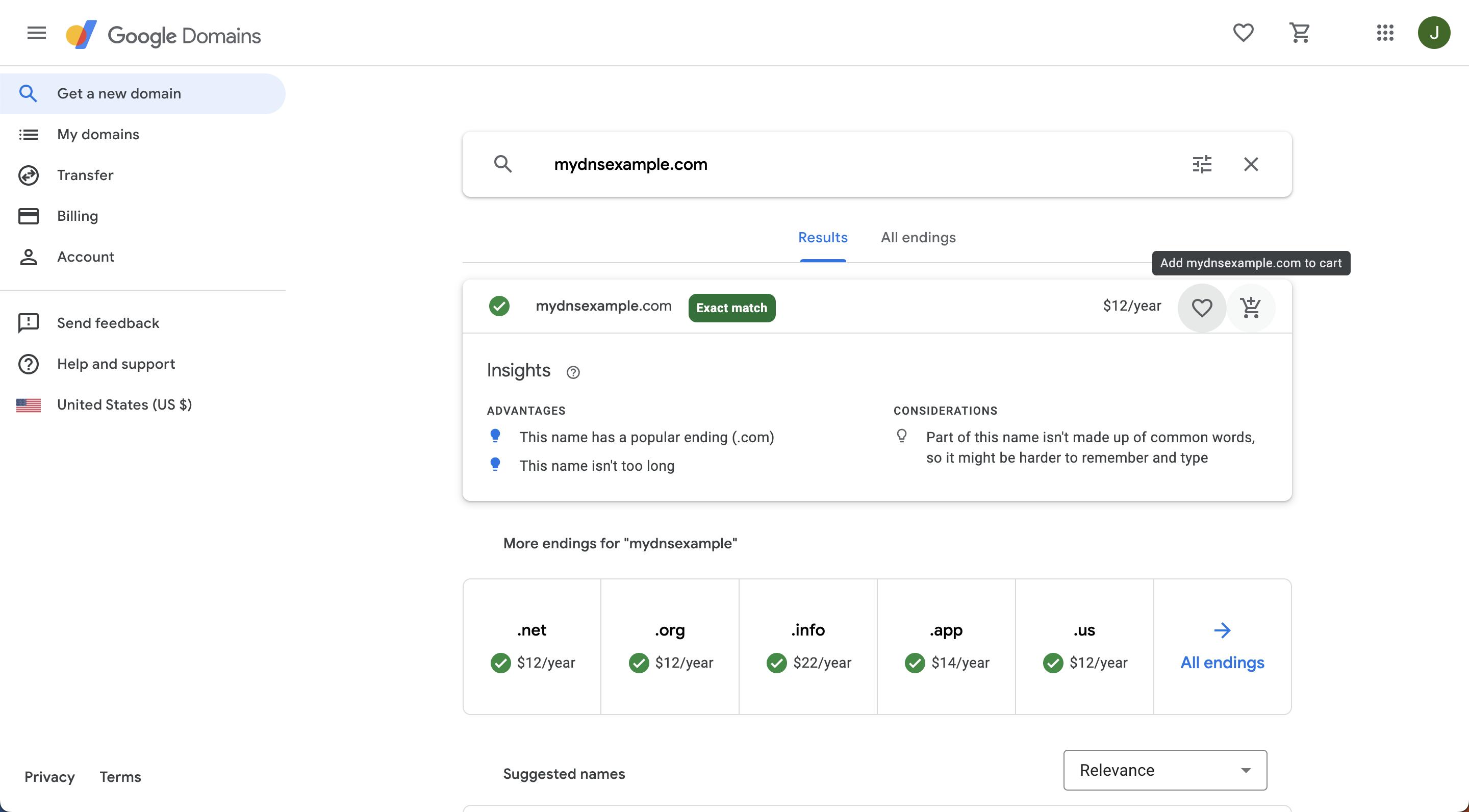The height and width of the screenshot is (812, 1469).
Task: Click the account avatar J
Action: point(1435,33)
